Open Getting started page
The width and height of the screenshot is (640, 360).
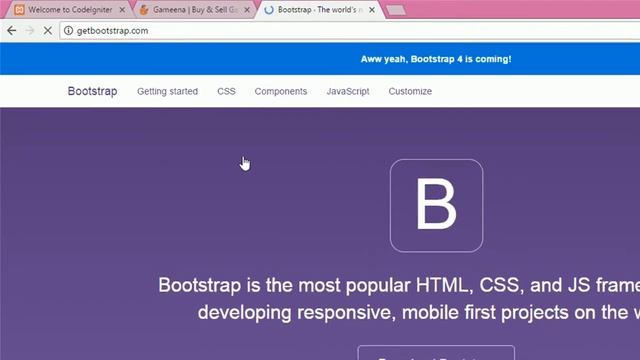click(x=167, y=91)
